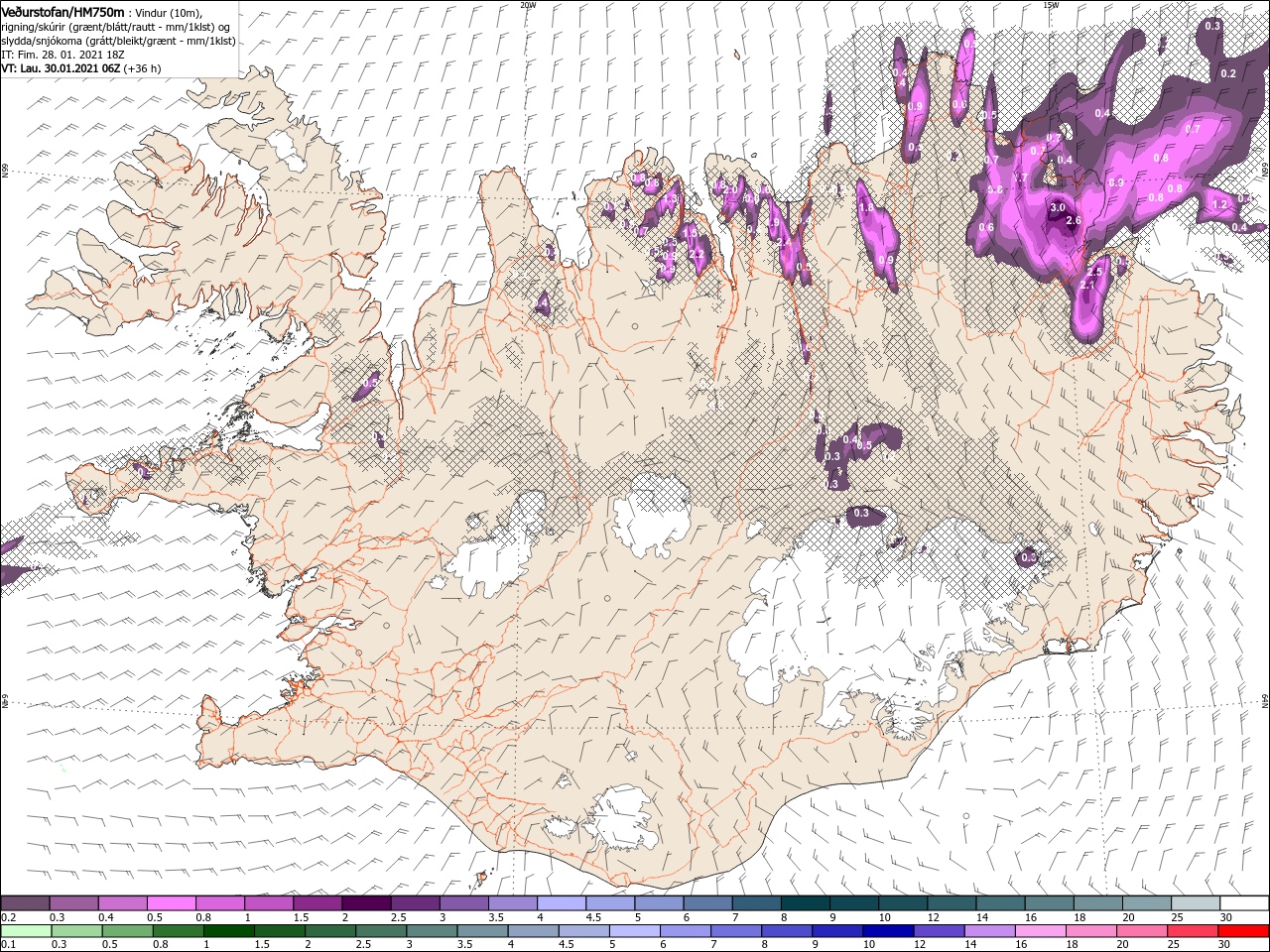This screenshot has width=1270, height=952.
Task: Pick the light purple 14 swatch in lower legend
Action: (989, 930)
